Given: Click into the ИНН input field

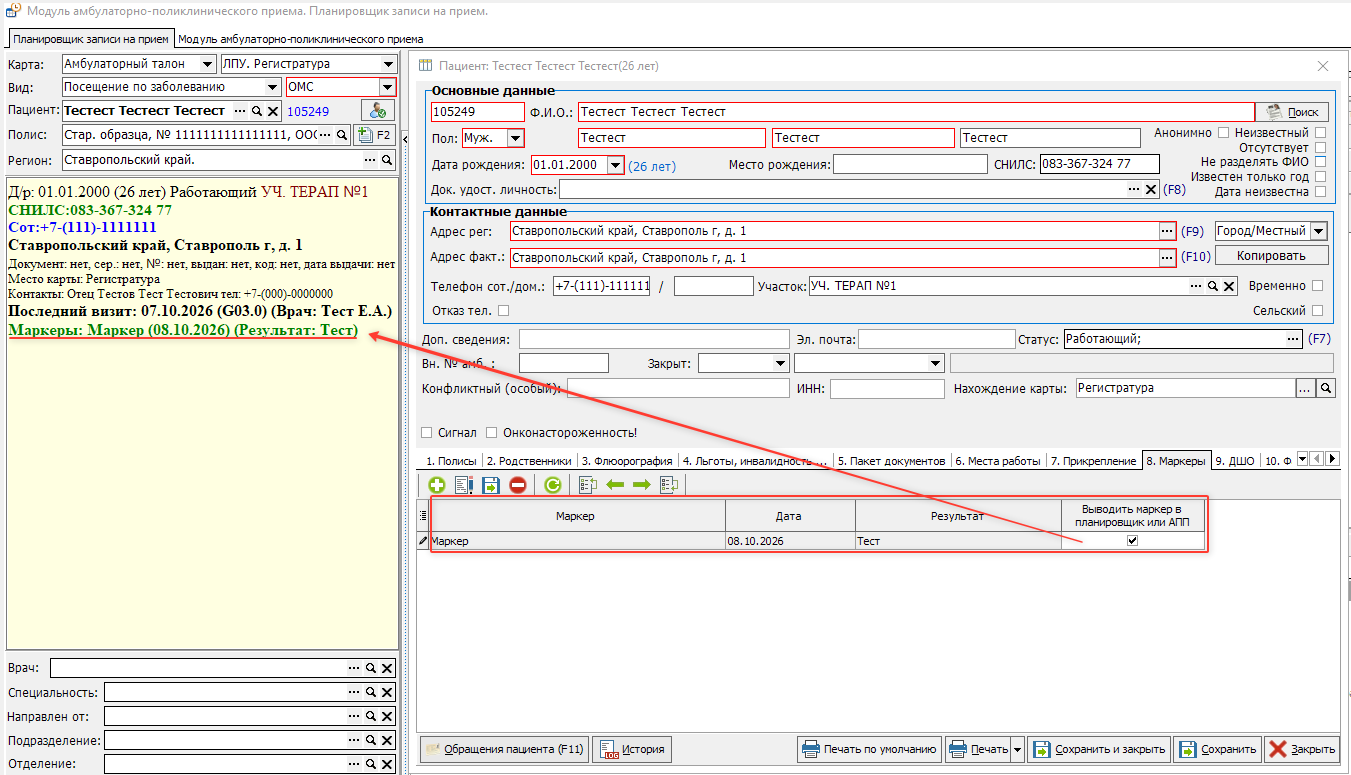Looking at the screenshot, I should coord(887,389).
